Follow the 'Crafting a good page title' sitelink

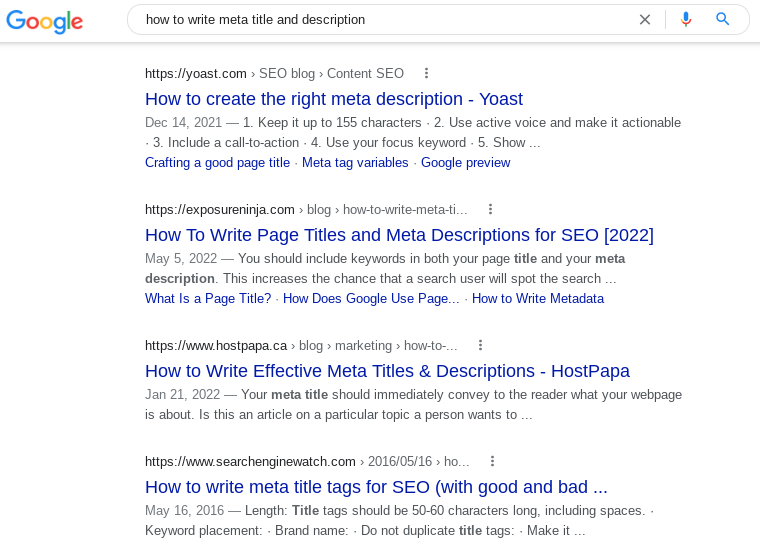(x=217, y=162)
